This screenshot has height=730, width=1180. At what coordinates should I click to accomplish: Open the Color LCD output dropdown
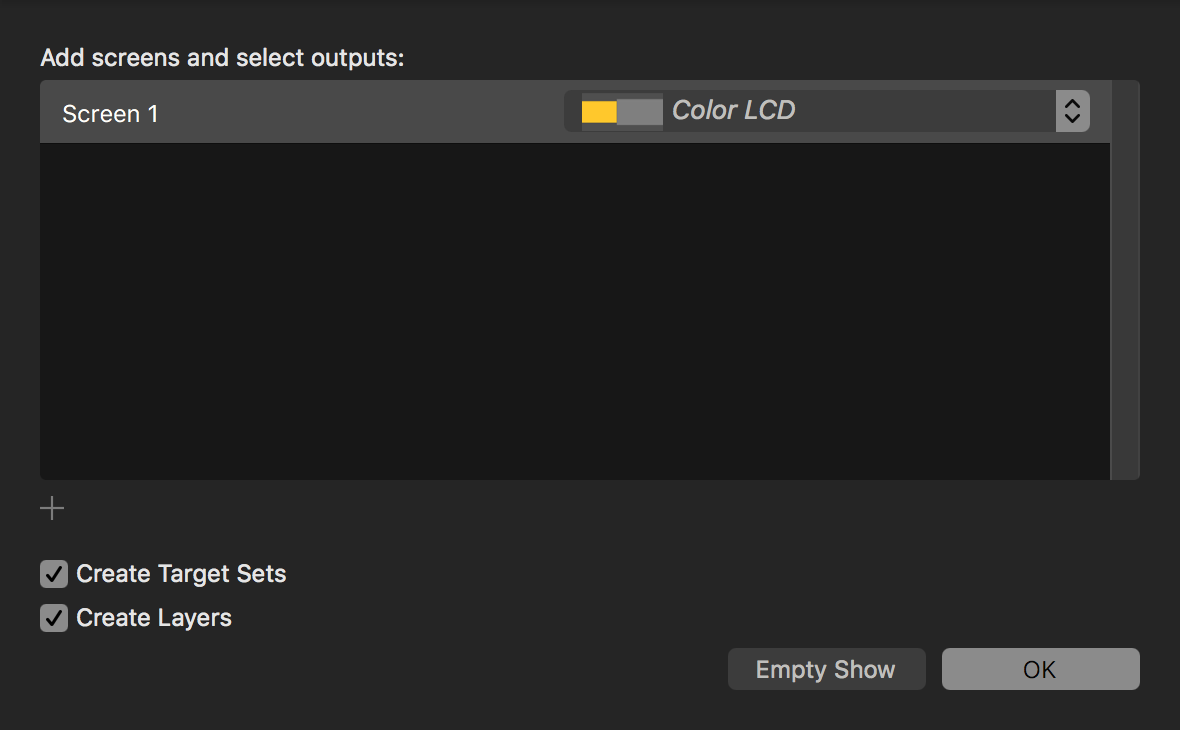tap(826, 111)
